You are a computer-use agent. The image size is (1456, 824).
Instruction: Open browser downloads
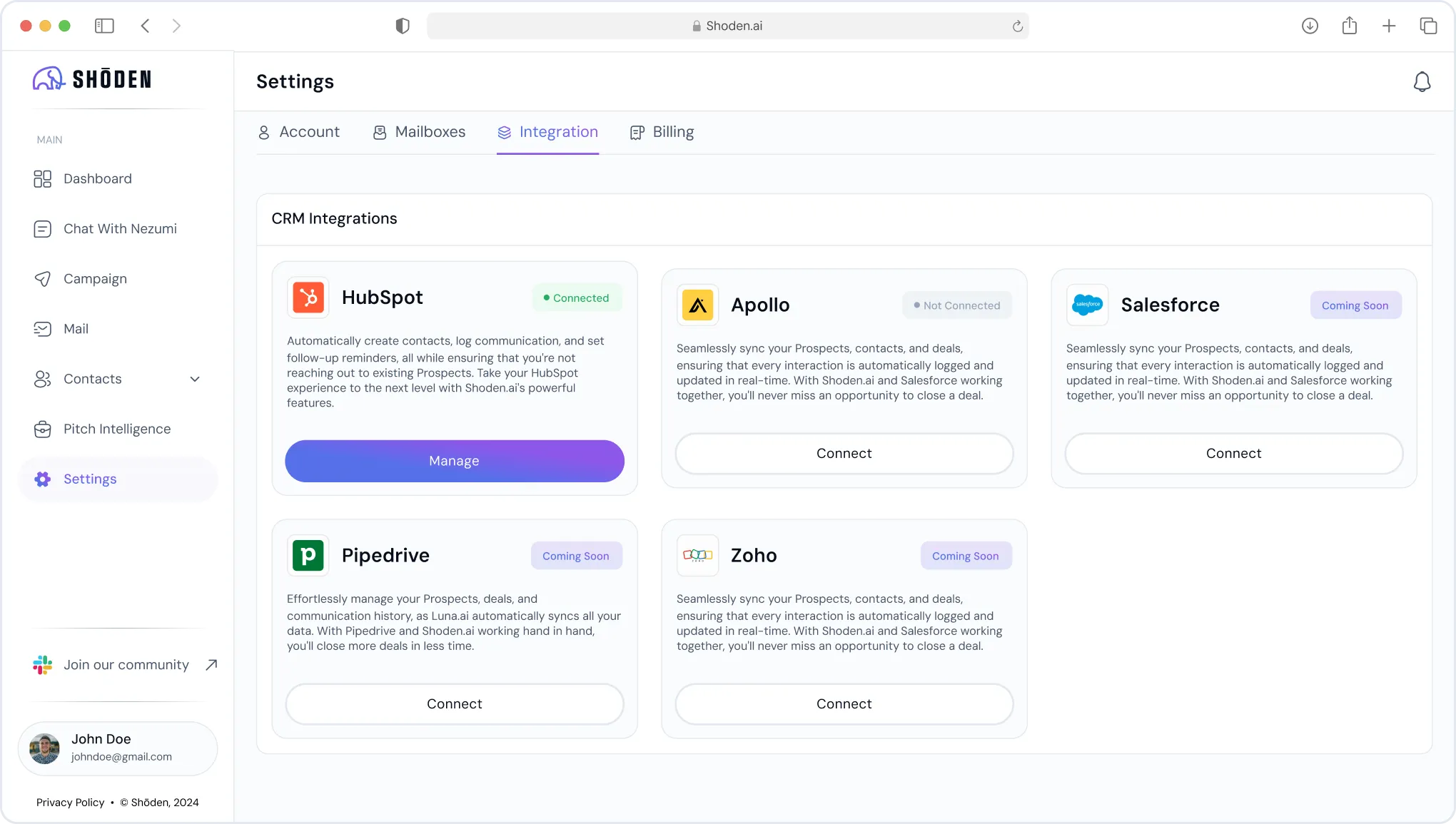tap(1310, 26)
